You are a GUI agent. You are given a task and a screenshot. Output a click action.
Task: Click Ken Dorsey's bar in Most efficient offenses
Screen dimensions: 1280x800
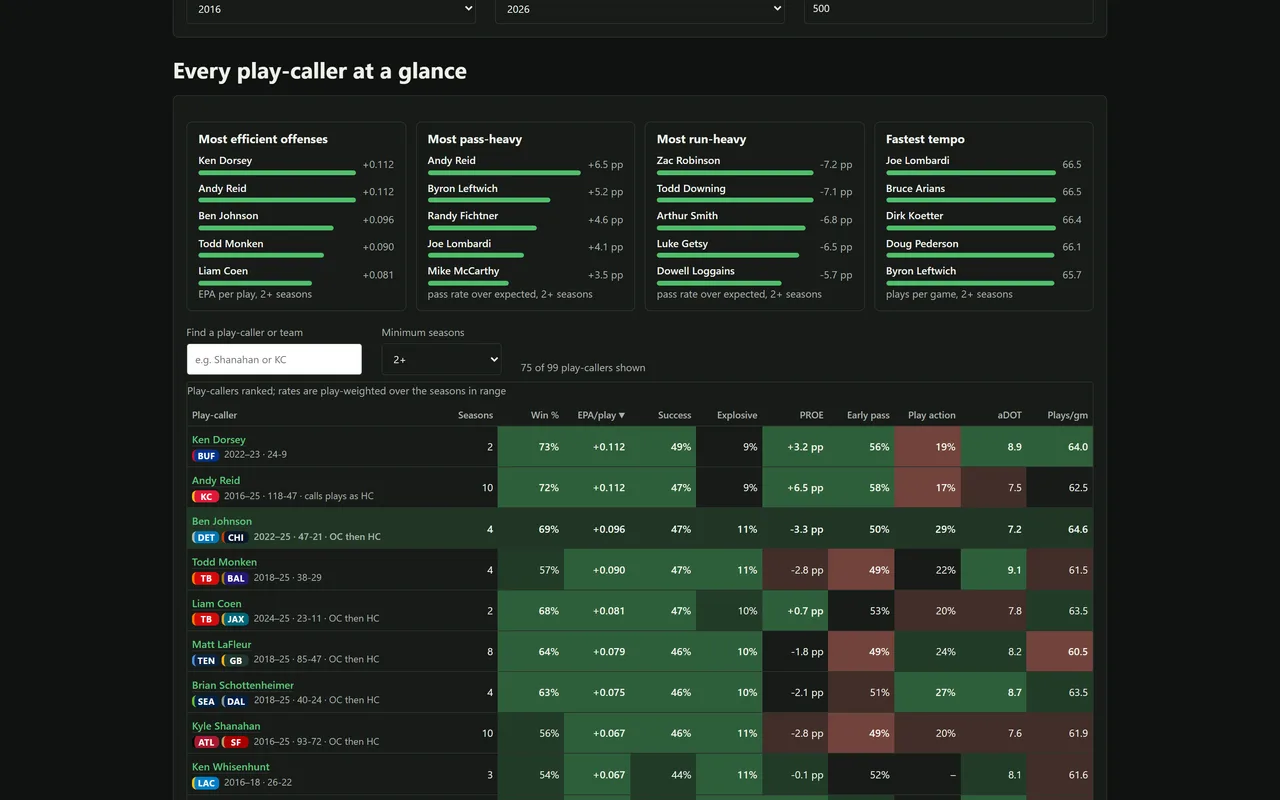(277, 173)
